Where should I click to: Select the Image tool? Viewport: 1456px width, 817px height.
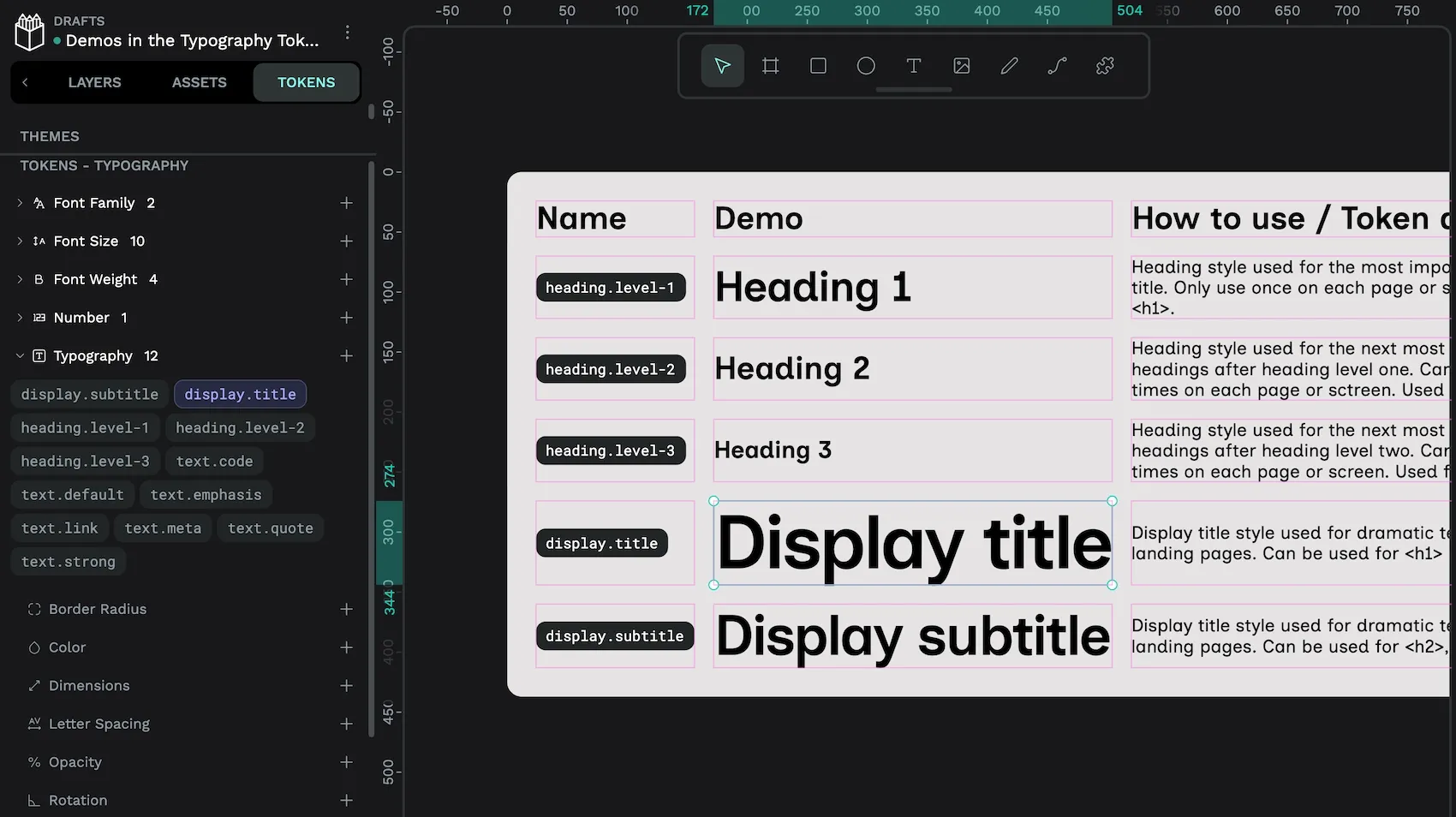coord(962,65)
